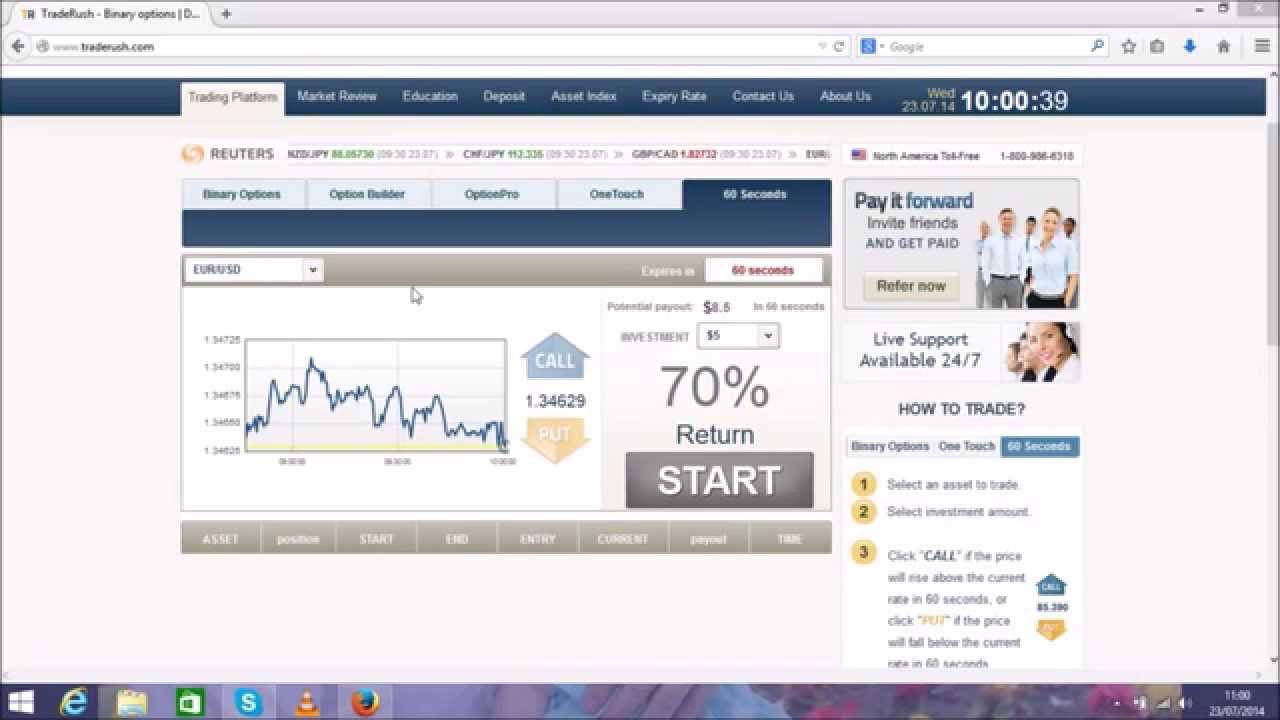Click the US flag icon
This screenshot has height=720, width=1280.
[x=859, y=155]
